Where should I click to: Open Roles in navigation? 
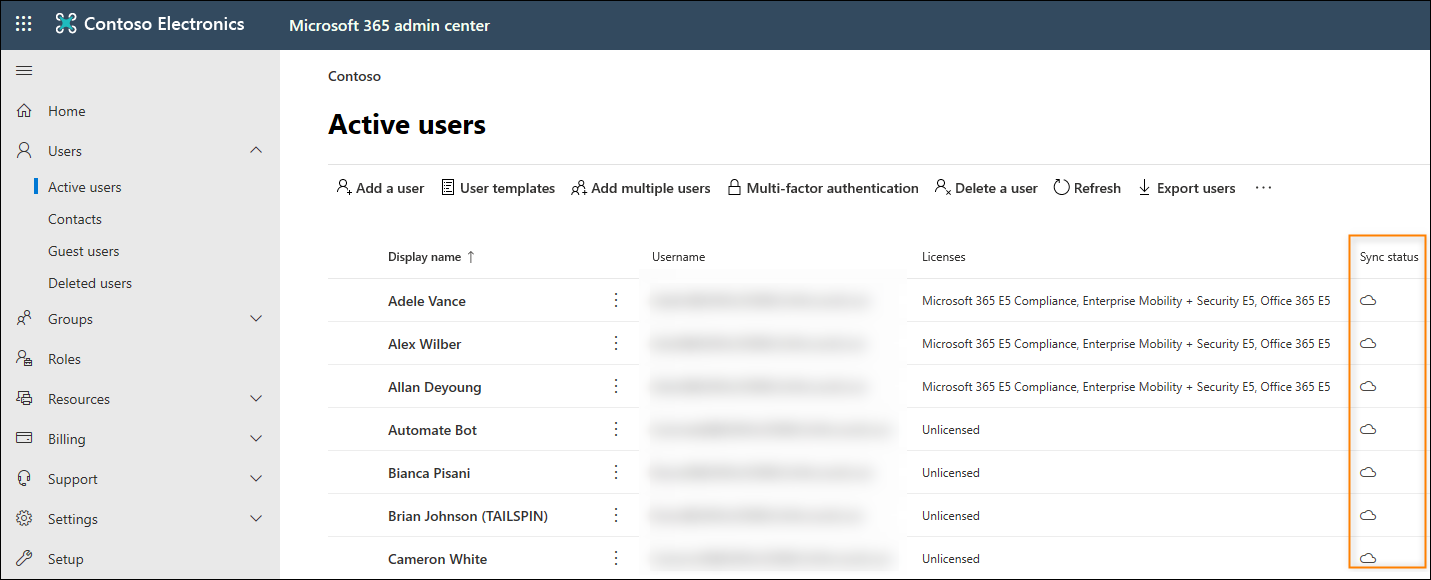click(64, 359)
